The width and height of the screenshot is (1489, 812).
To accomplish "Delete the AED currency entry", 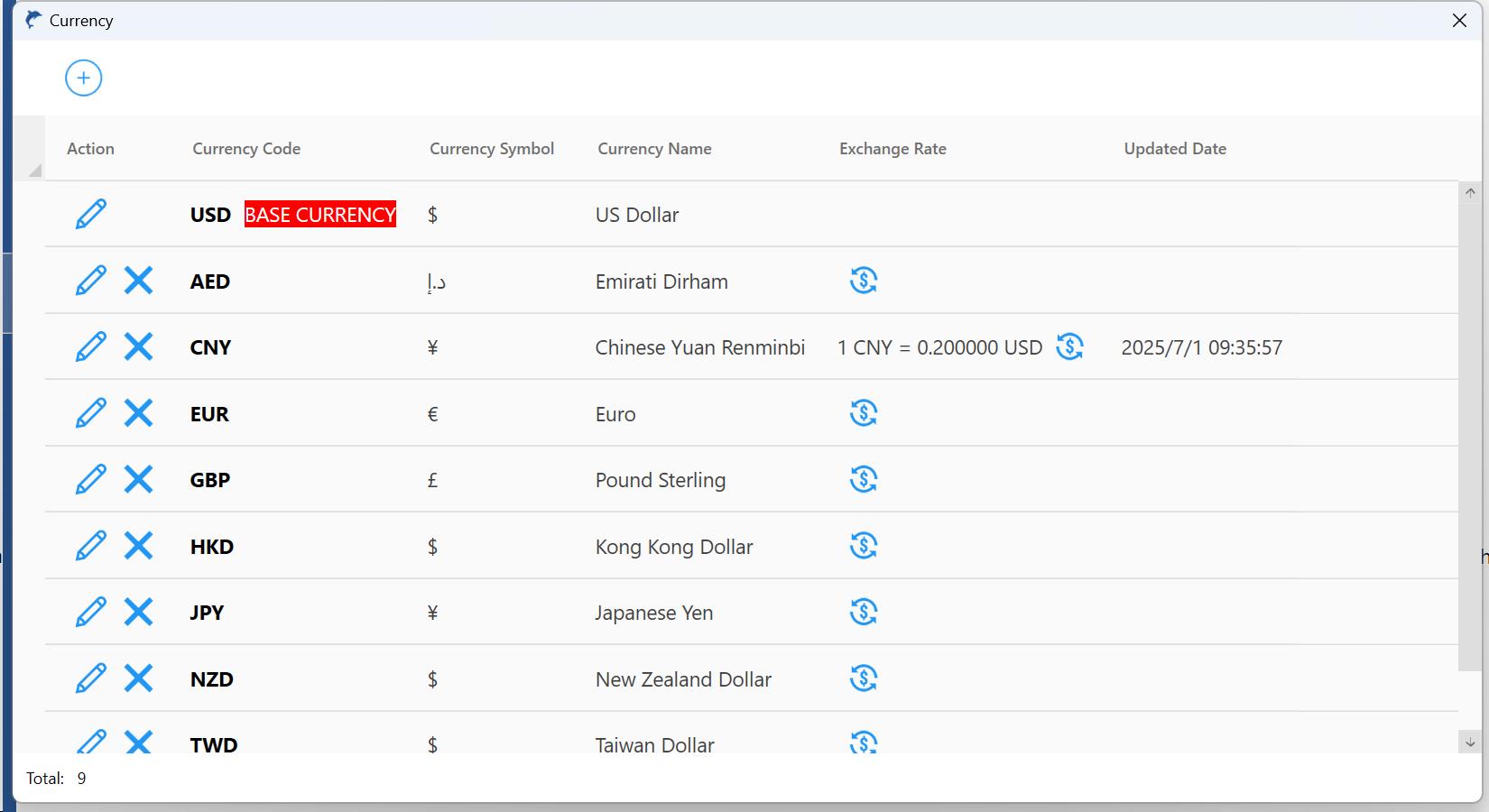I will click(x=138, y=281).
